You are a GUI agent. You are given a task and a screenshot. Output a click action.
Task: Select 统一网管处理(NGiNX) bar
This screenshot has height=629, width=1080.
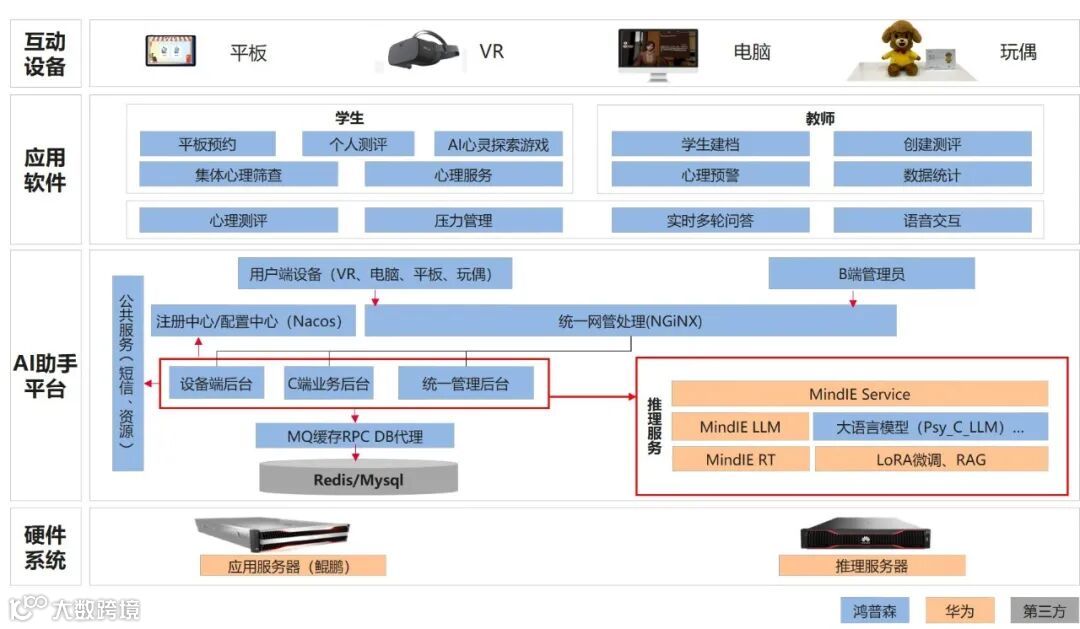pos(630,320)
